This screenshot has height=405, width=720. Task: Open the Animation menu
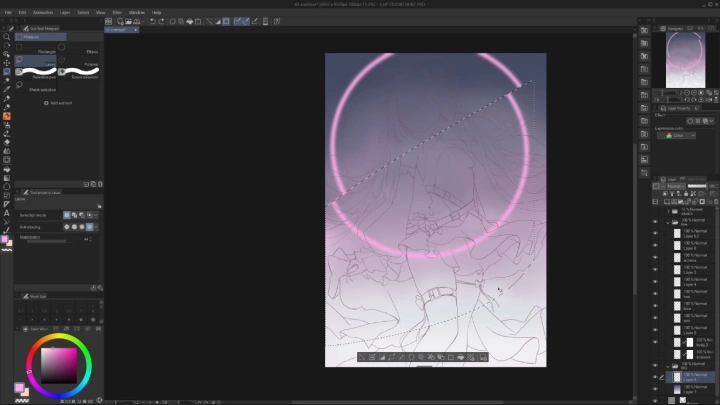[43, 12]
